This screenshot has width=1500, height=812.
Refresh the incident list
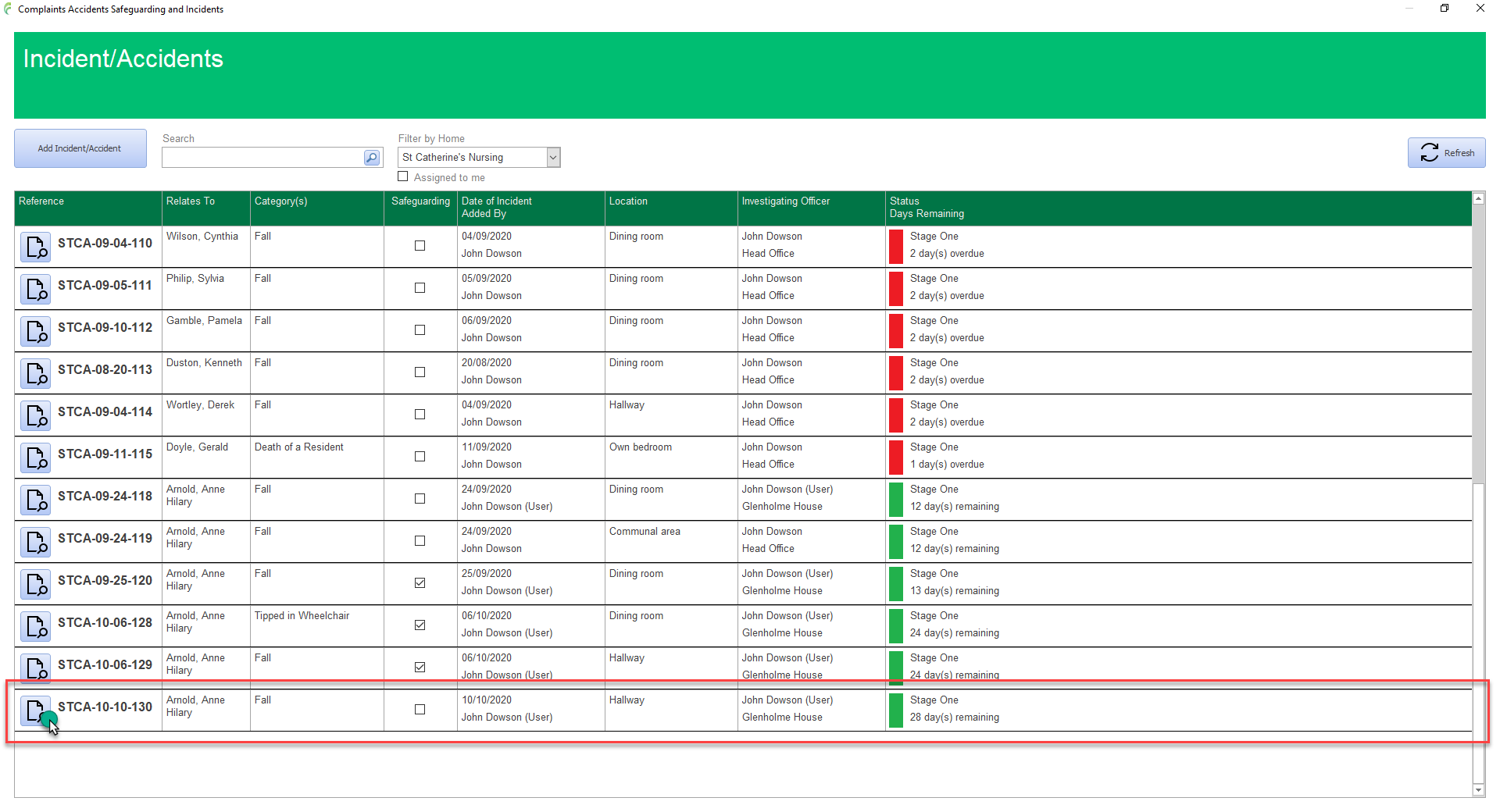point(1446,153)
